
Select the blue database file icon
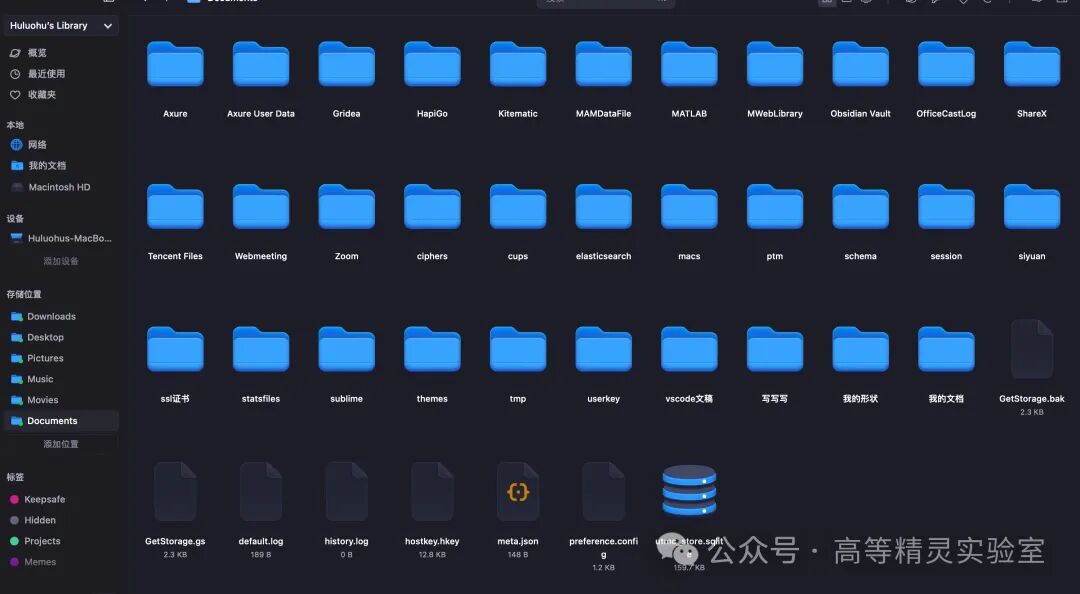689,491
